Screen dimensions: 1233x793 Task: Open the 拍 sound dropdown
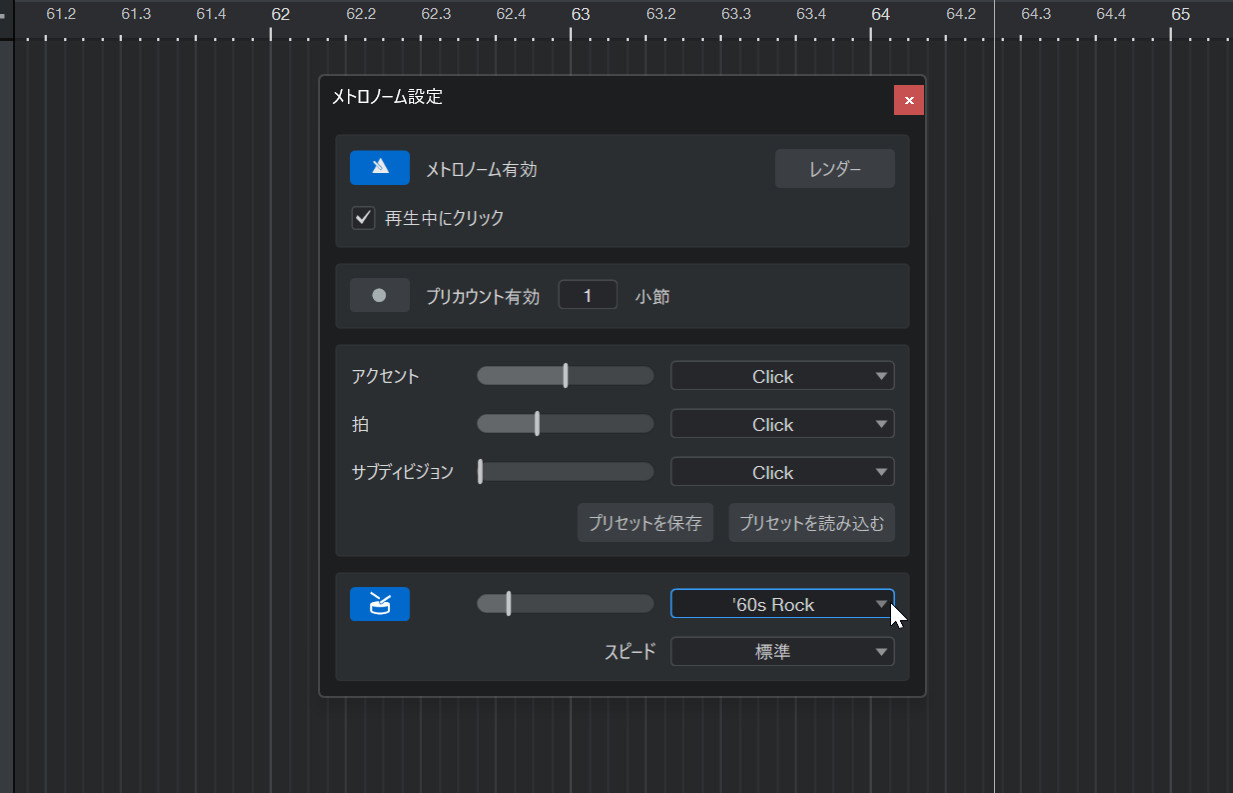pyautogui.click(x=782, y=424)
